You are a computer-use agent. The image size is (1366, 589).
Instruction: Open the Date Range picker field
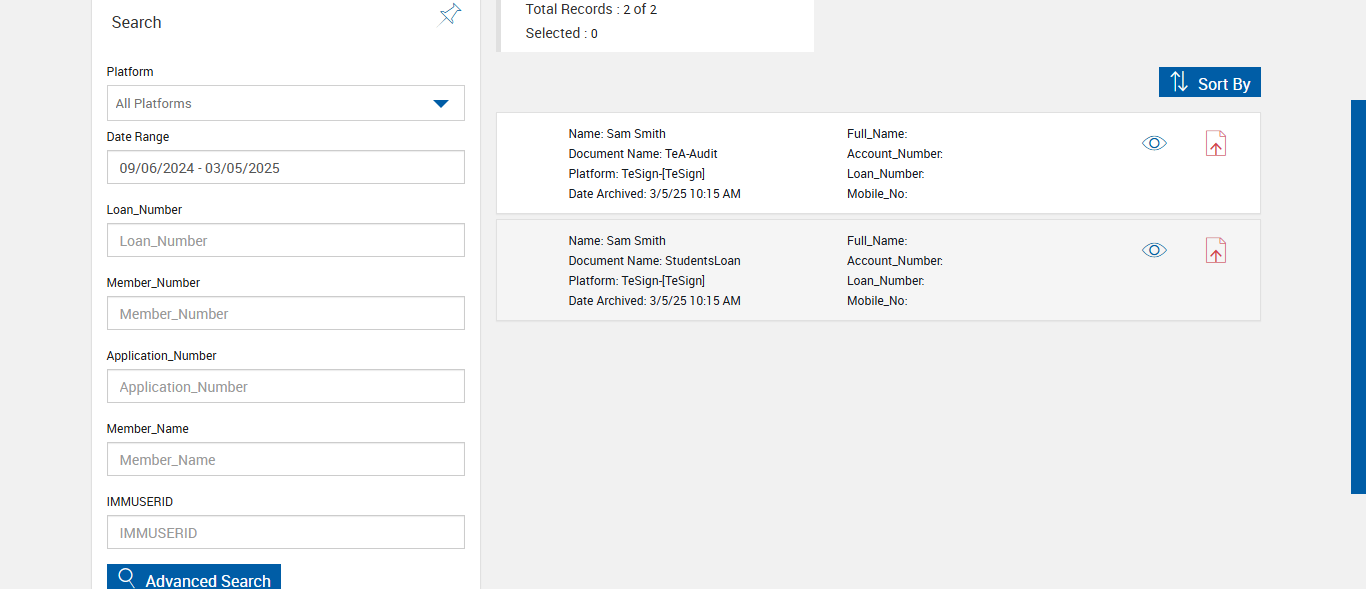click(285, 168)
